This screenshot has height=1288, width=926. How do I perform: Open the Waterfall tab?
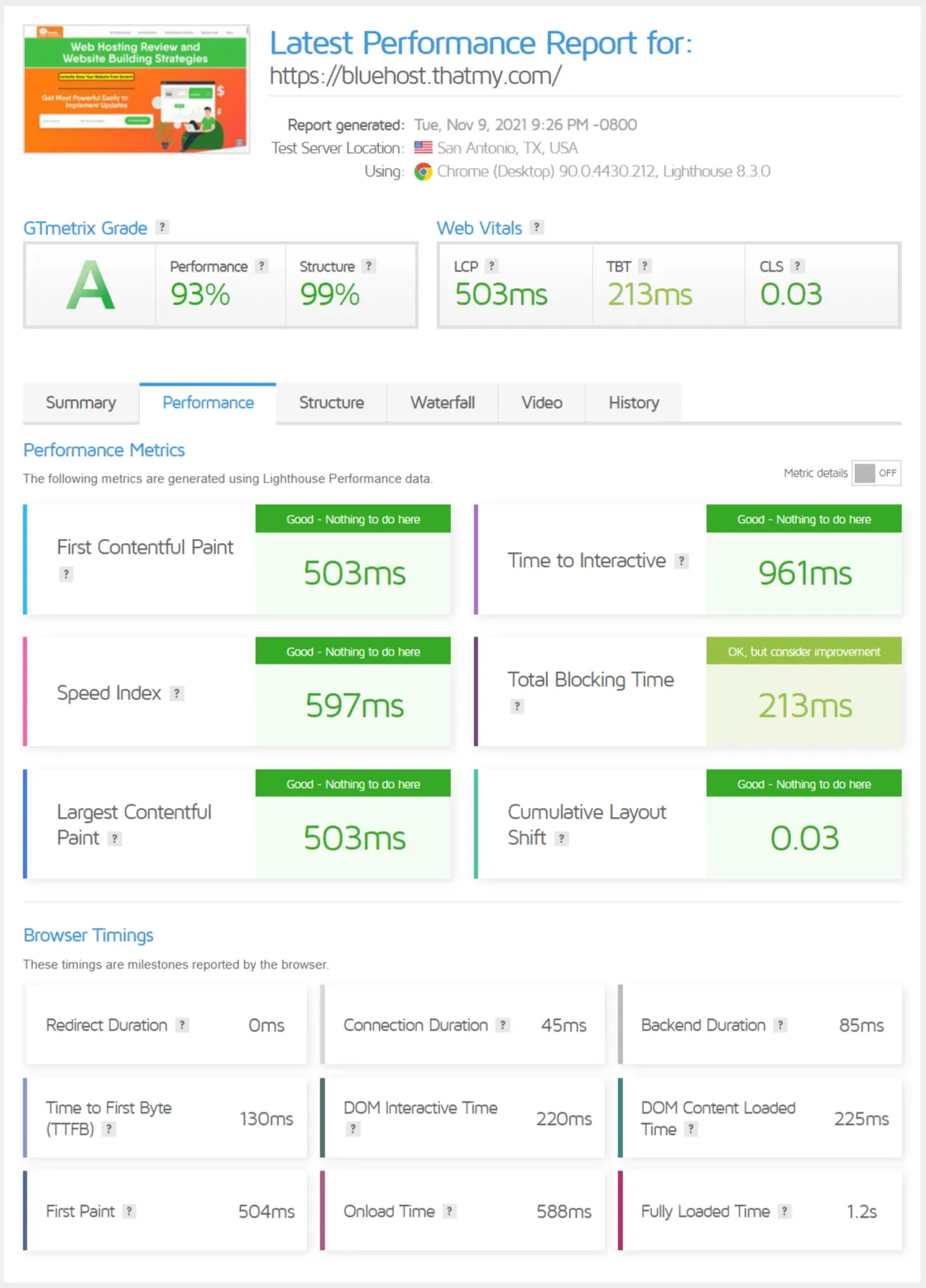[443, 403]
